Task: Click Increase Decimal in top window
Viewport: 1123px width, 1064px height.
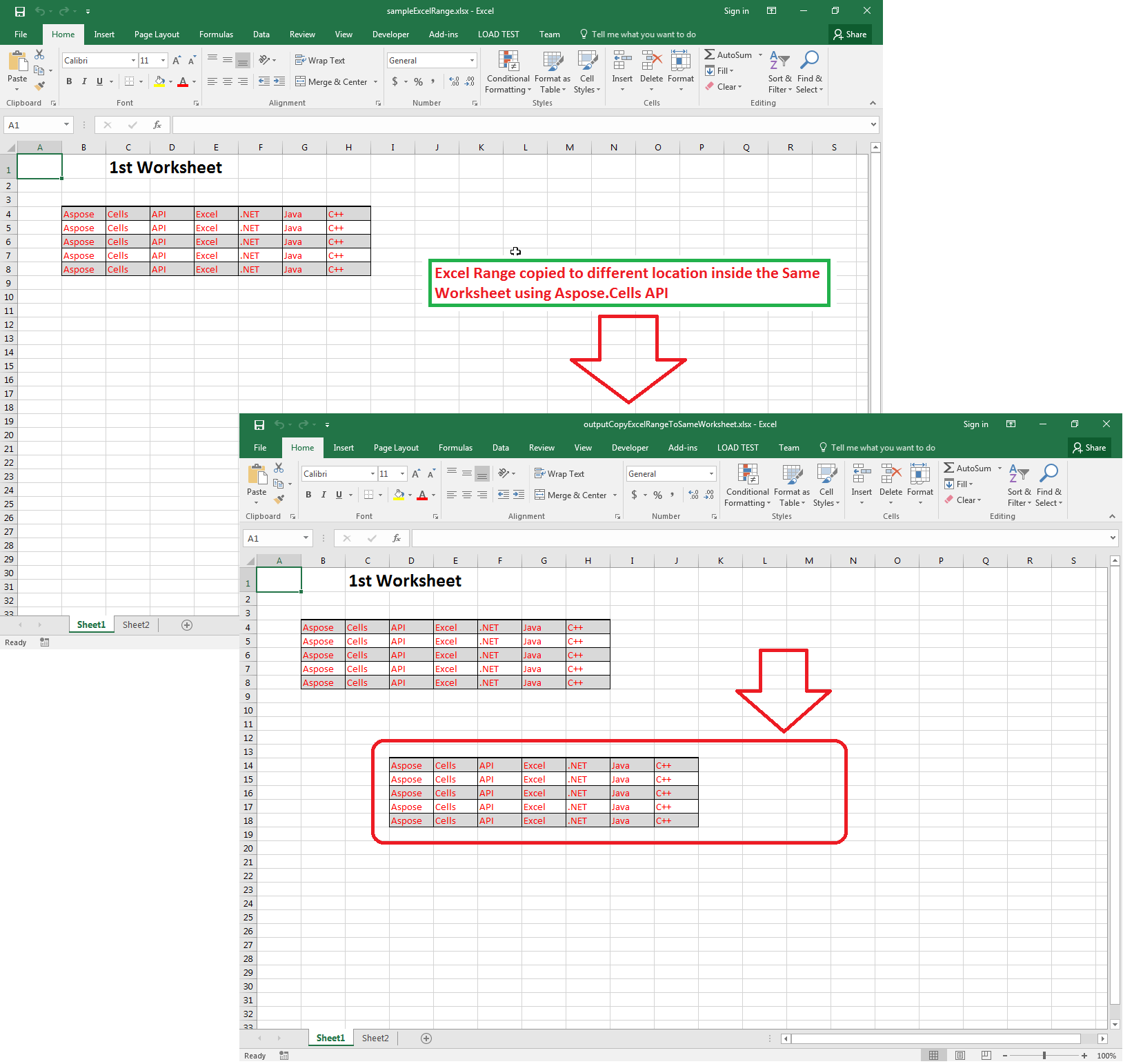Action: 454,81
